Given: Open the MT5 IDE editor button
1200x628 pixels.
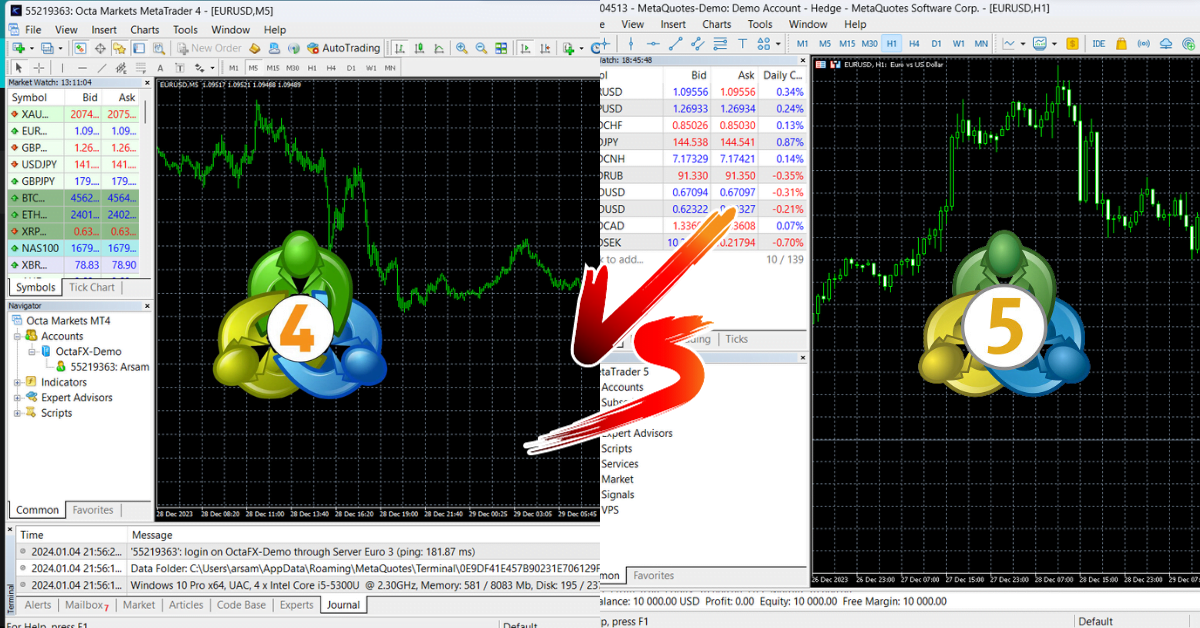Looking at the screenshot, I should [x=1099, y=43].
